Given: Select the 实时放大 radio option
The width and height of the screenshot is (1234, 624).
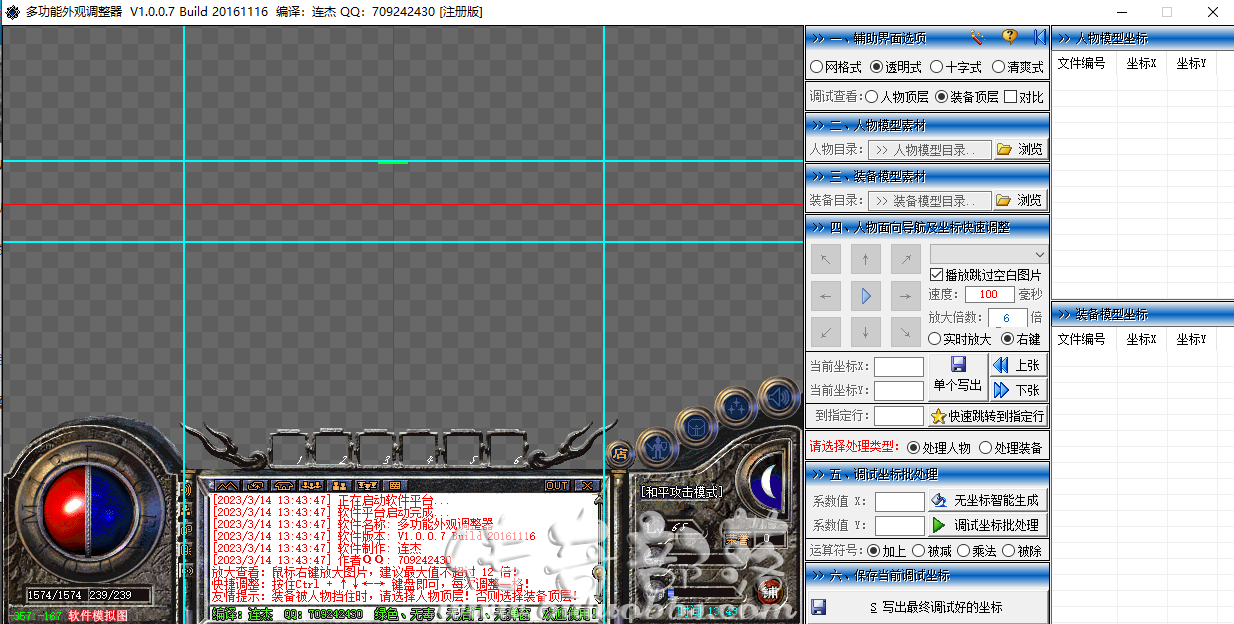Looking at the screenshot, I should [x=960, y=339].
